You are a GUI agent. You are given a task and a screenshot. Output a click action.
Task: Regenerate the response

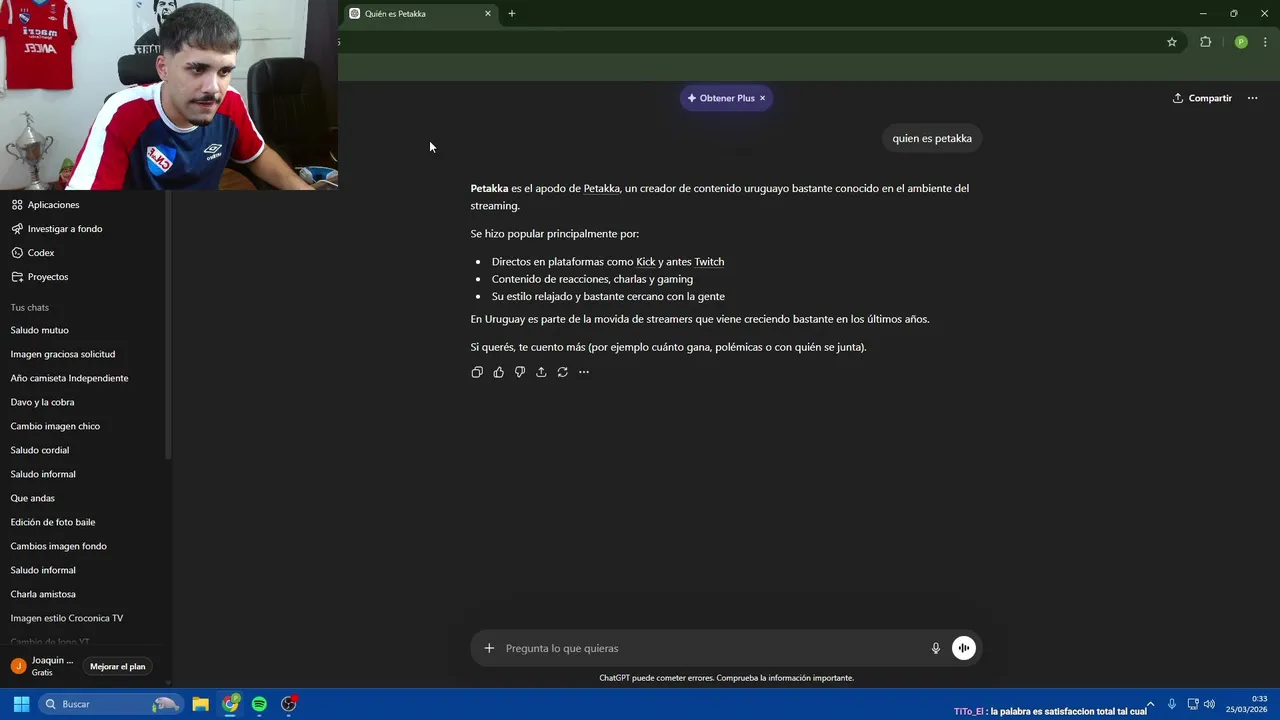(x=563, y=372)
